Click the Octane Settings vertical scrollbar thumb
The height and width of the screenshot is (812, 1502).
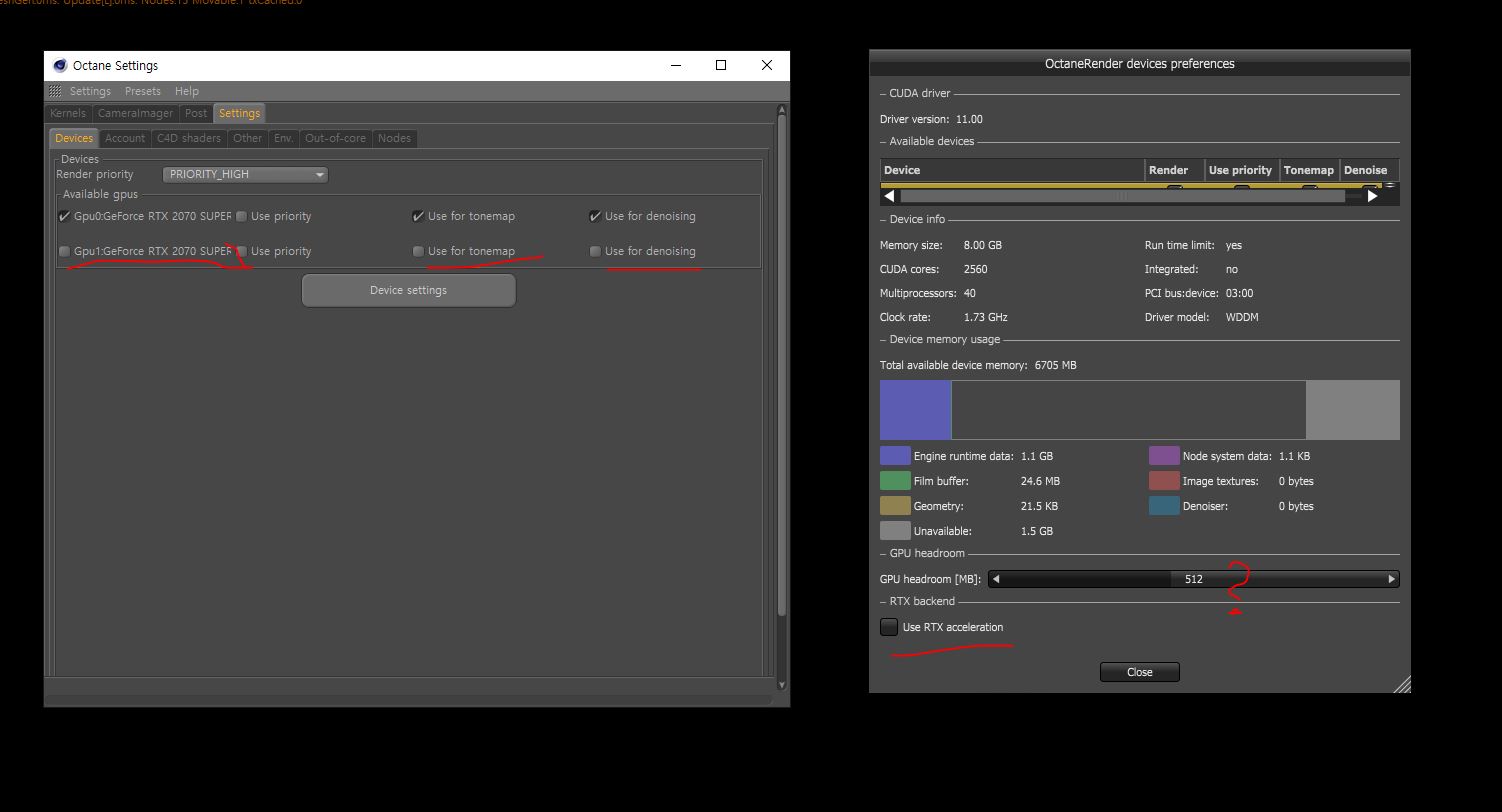coord(782,365)
